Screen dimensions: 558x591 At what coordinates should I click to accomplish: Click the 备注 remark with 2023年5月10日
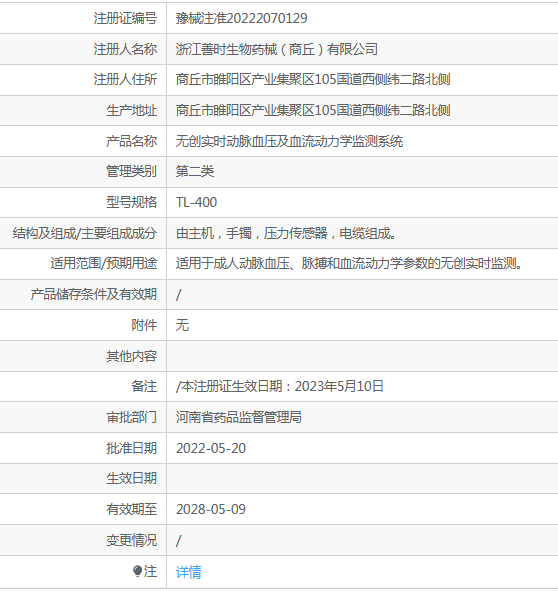tap(279, 386)
